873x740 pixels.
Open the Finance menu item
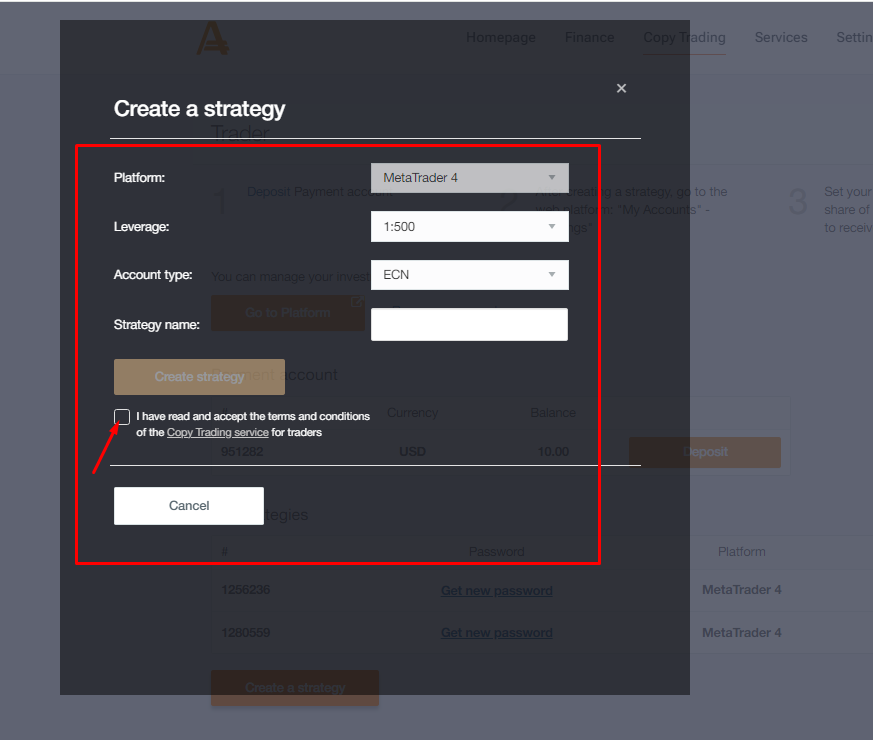coord(589,38)
